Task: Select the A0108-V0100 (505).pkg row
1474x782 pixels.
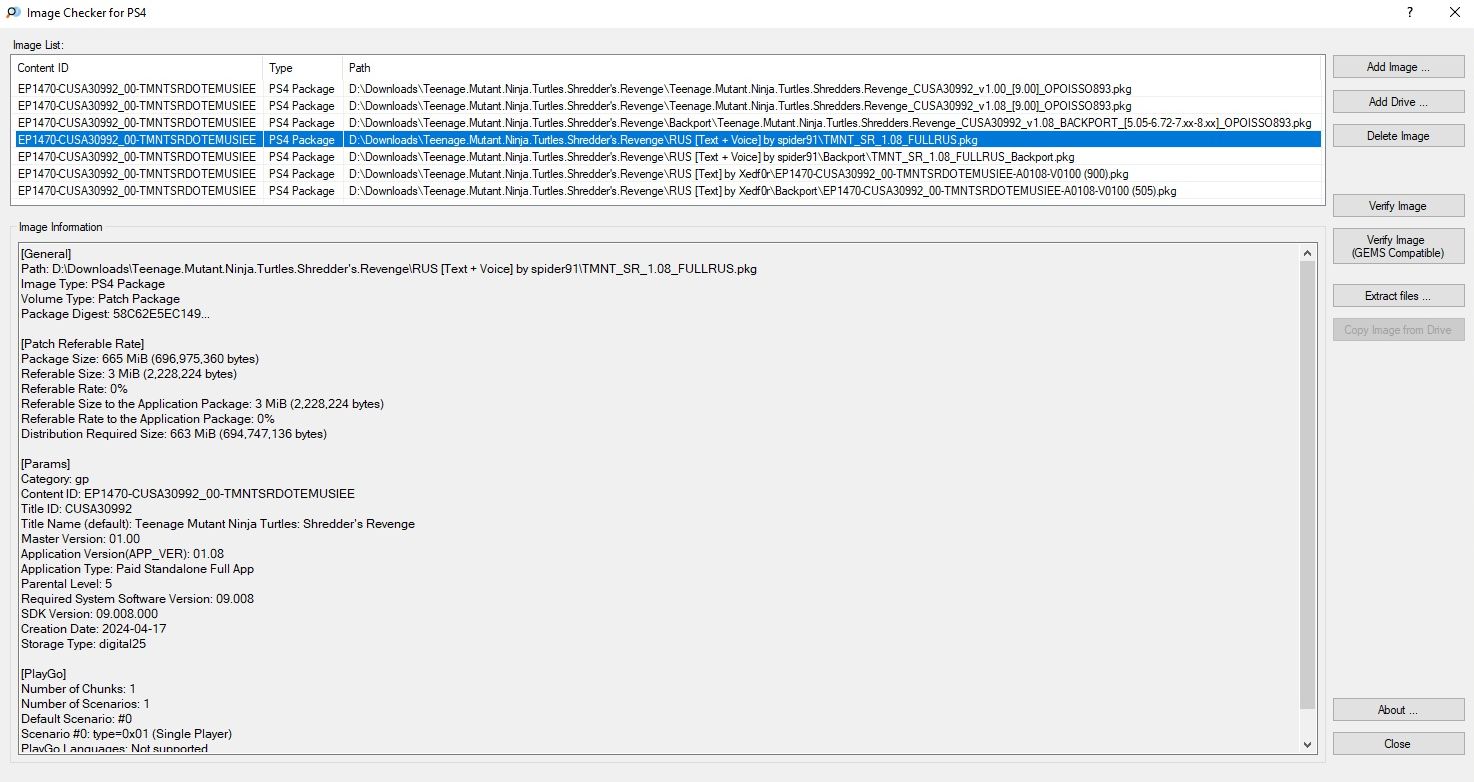Action: [667, 191]
